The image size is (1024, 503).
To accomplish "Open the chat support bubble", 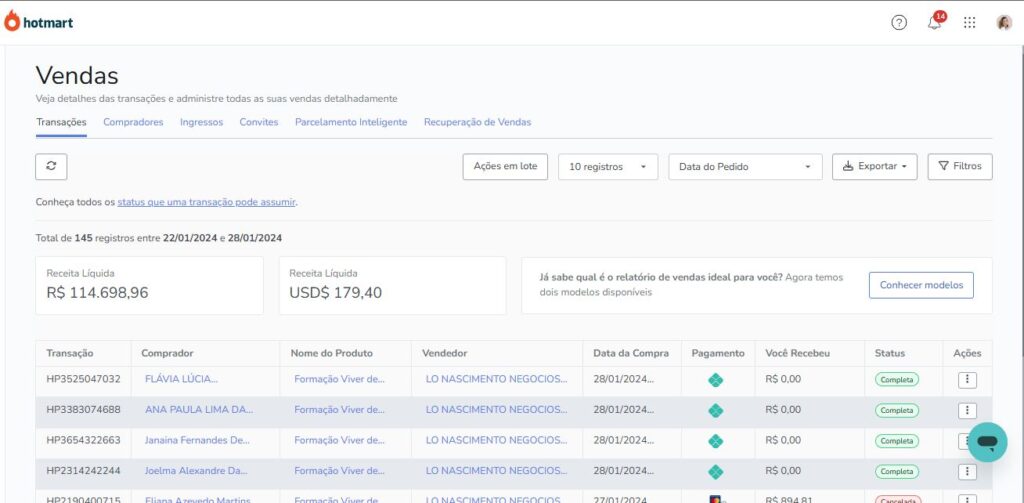I will click(987, 442).
